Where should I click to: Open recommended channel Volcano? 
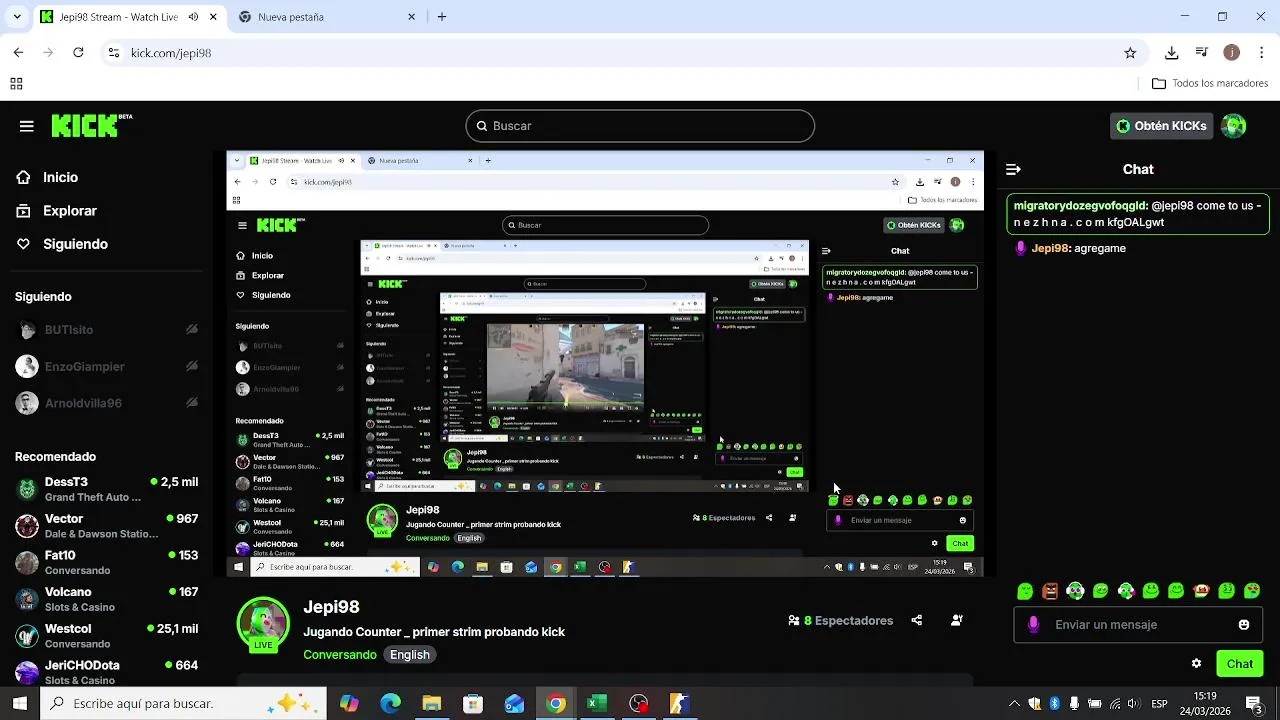106,599
